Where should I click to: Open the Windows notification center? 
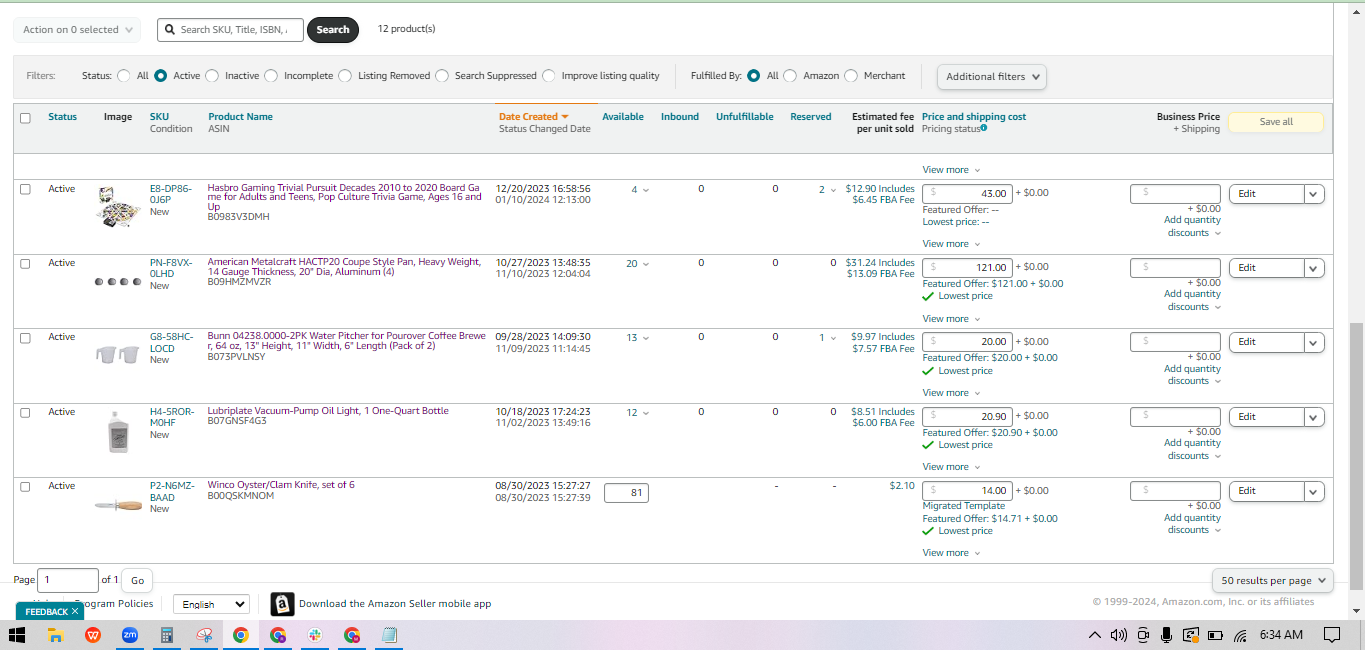(x=1331, y=635)
